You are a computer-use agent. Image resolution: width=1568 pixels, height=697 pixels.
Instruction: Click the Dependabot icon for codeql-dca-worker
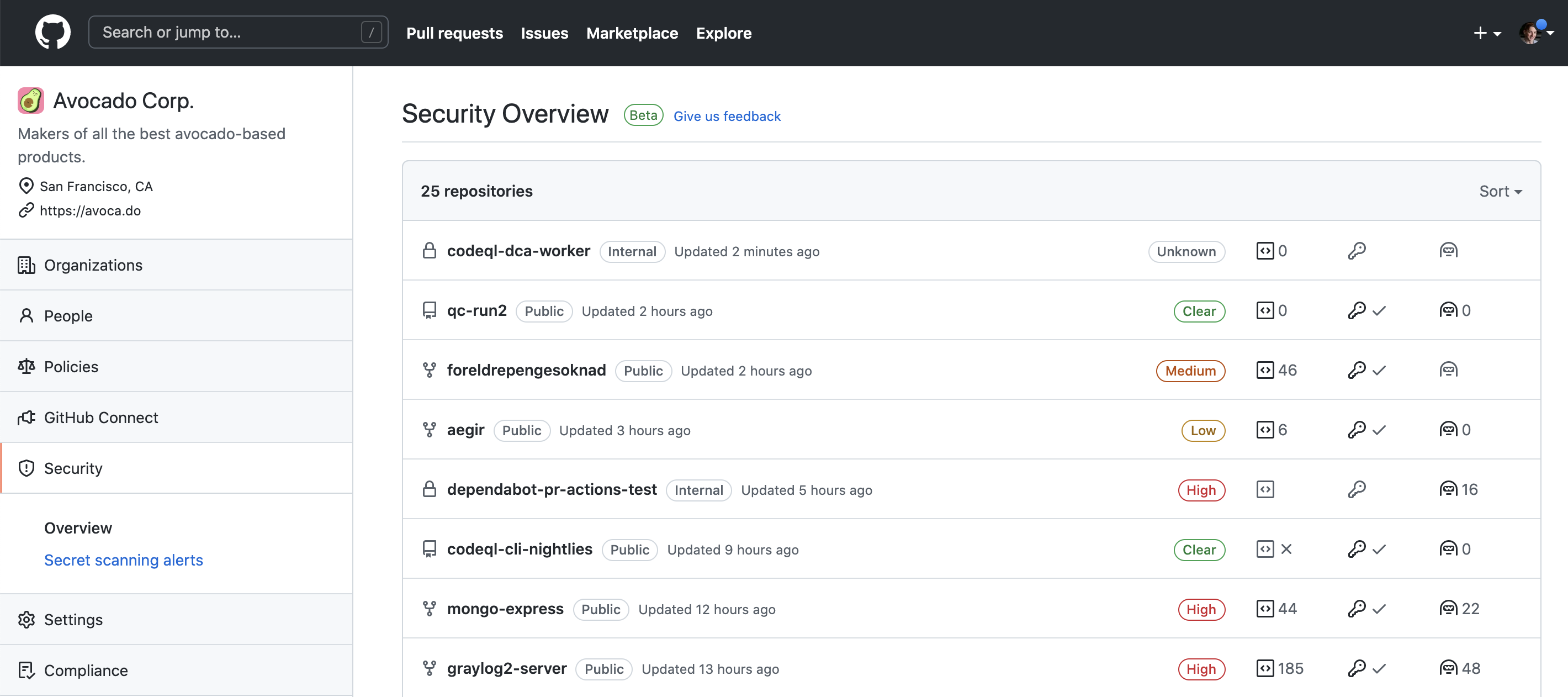[x=1448, y=251]
